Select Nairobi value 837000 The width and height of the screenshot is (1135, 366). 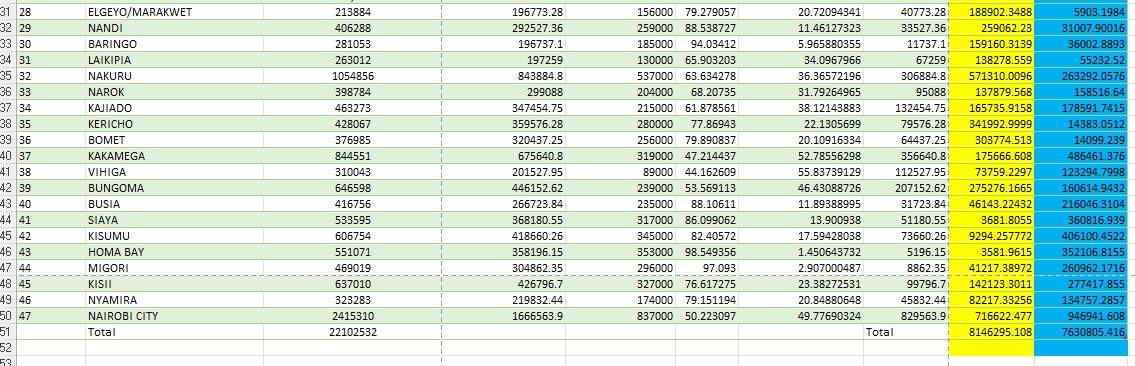(620, 315)
